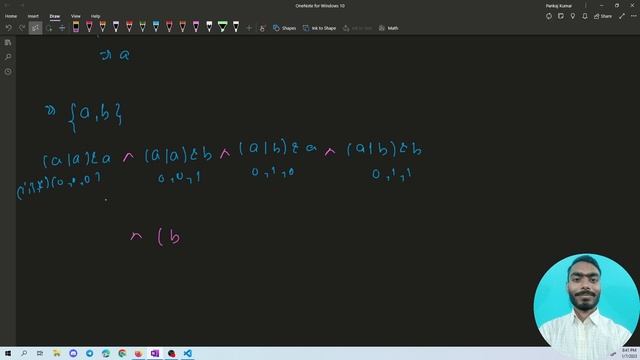Open notifications bell

(585, 16)
